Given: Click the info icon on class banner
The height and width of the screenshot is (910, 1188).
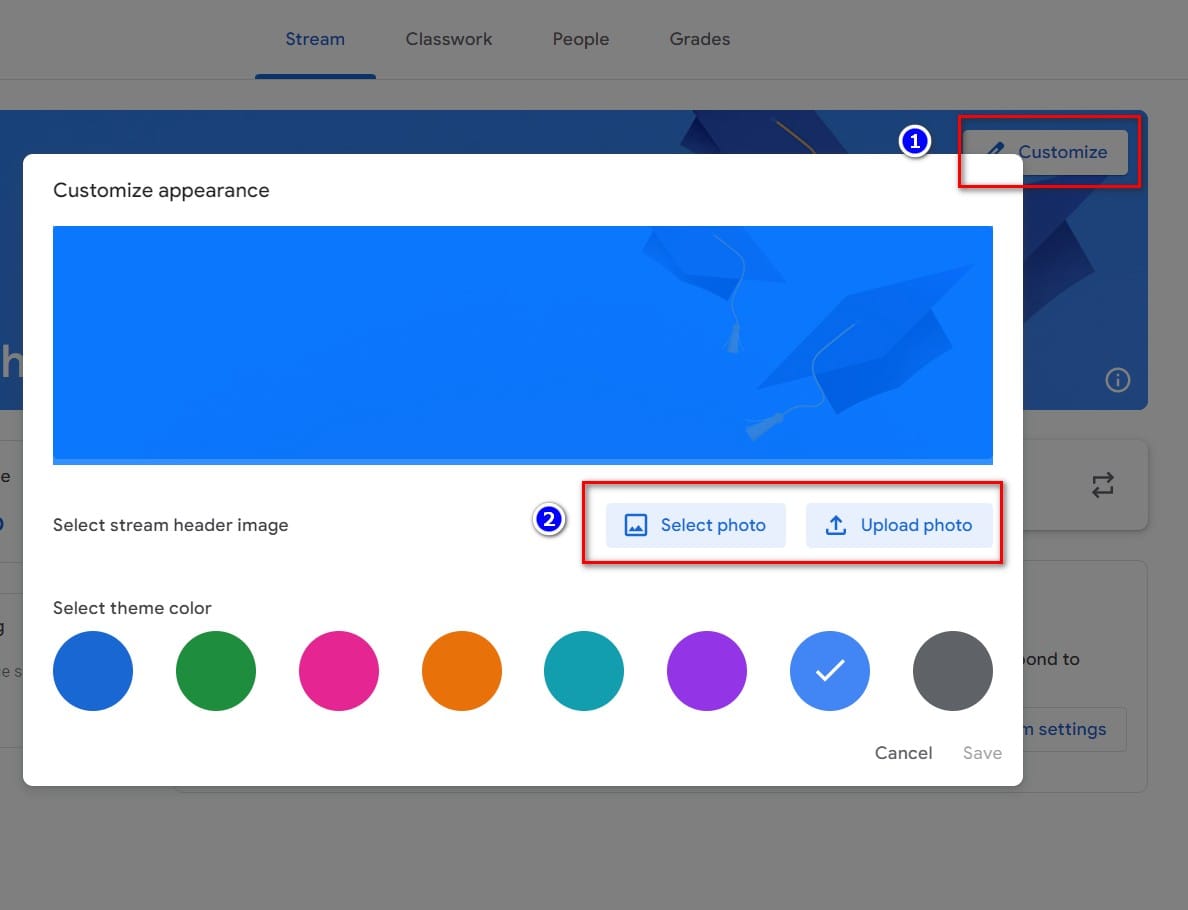Looking at the screenshot, I should (1117, 380).
